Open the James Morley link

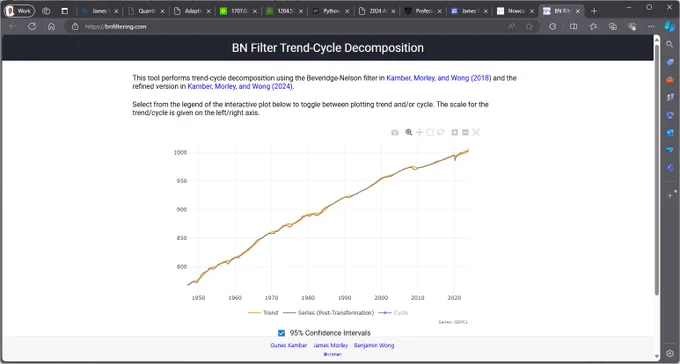330,346
